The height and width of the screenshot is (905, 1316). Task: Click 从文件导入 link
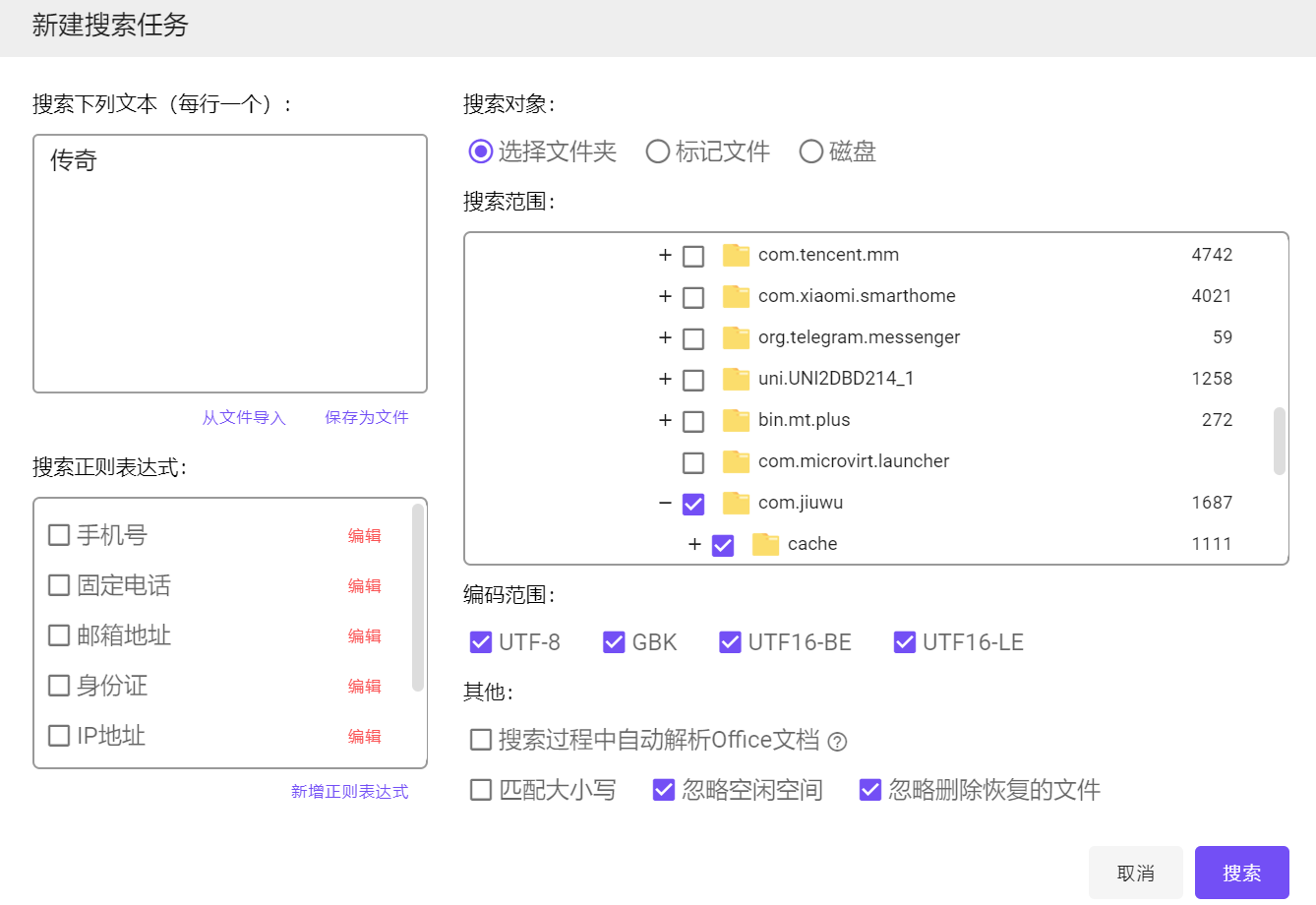pos(244,417)
